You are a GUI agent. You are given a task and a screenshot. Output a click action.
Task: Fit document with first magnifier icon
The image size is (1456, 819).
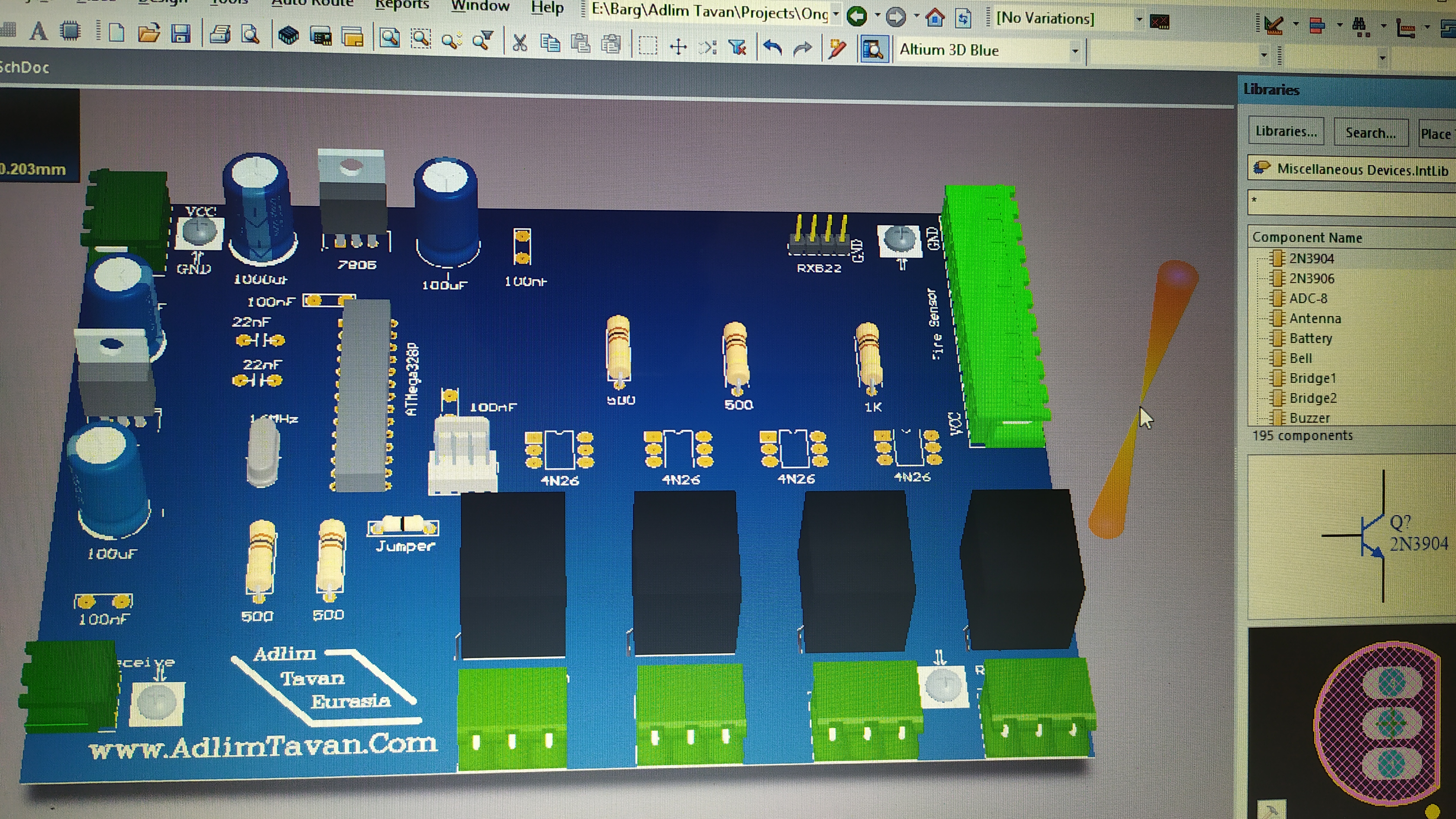point(389,39)
